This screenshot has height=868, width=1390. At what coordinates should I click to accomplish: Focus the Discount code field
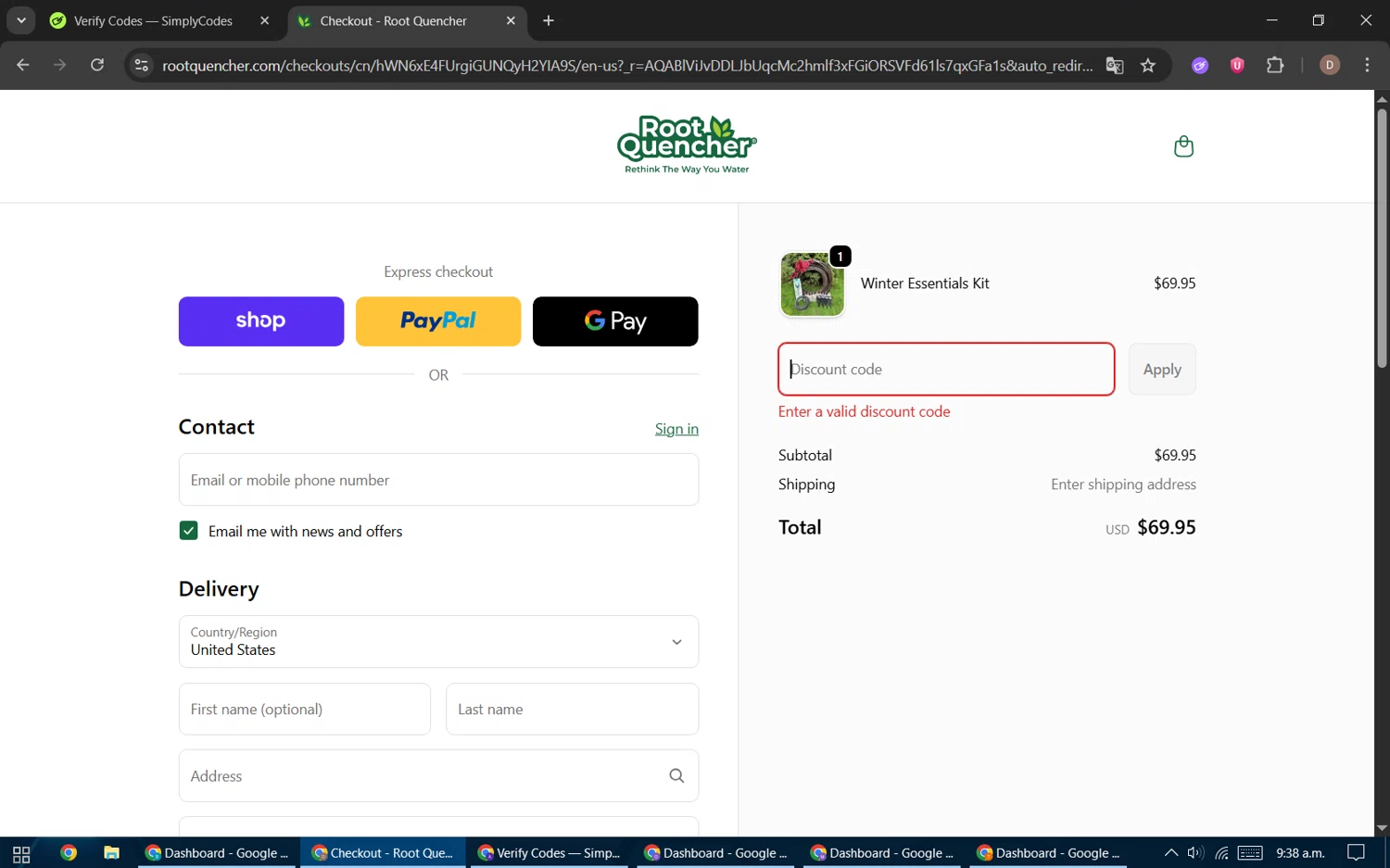tap(946, 369)
